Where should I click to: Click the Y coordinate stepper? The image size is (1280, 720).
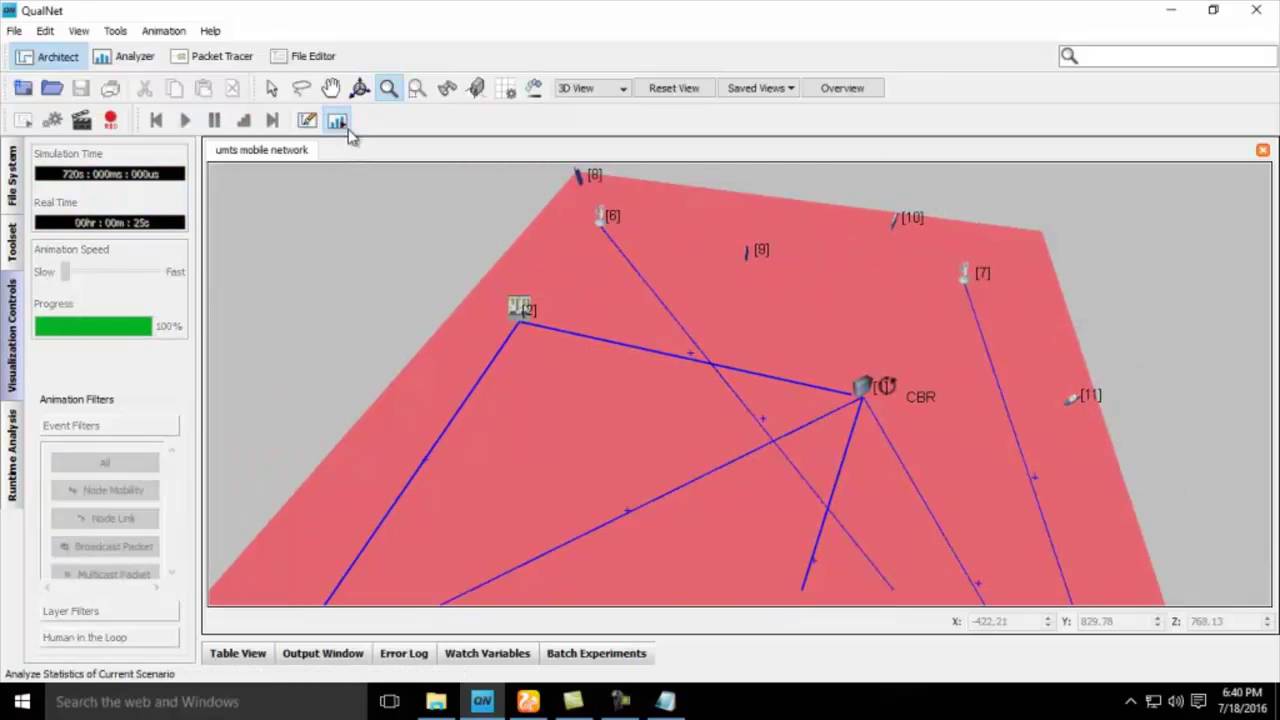(1157, 621)
